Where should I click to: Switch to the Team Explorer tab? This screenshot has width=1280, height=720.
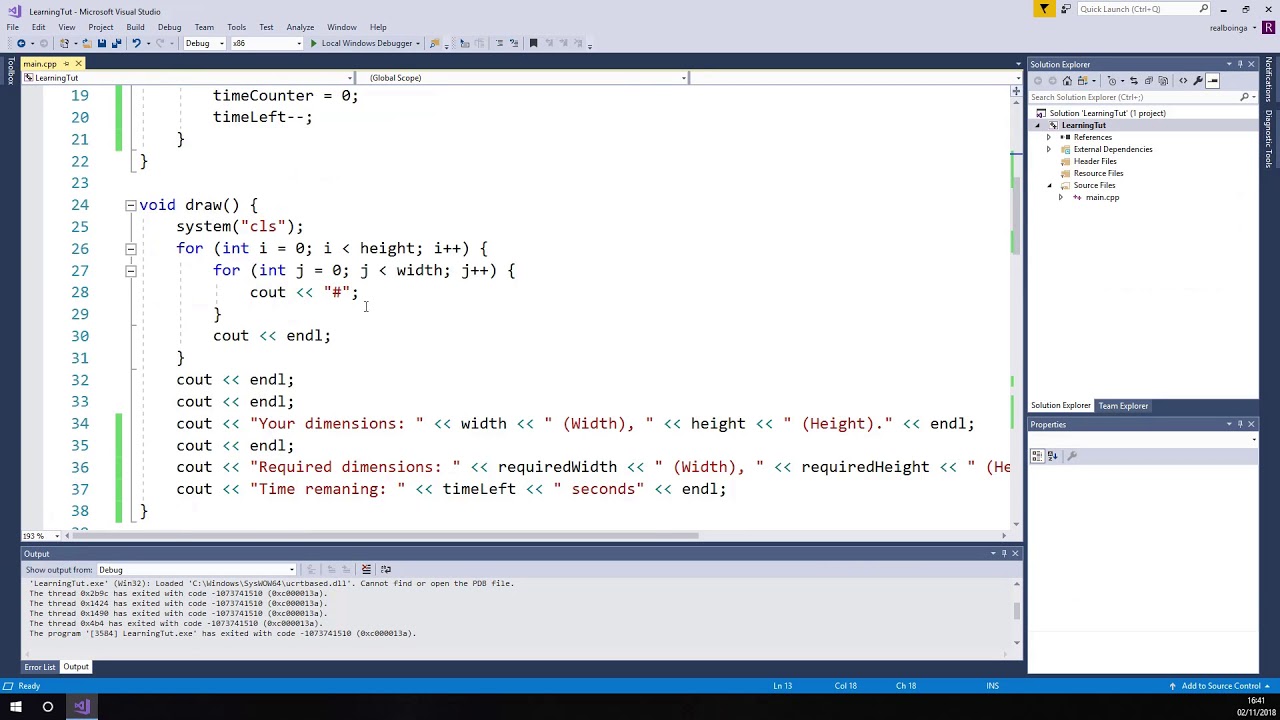coord(1123,406)
